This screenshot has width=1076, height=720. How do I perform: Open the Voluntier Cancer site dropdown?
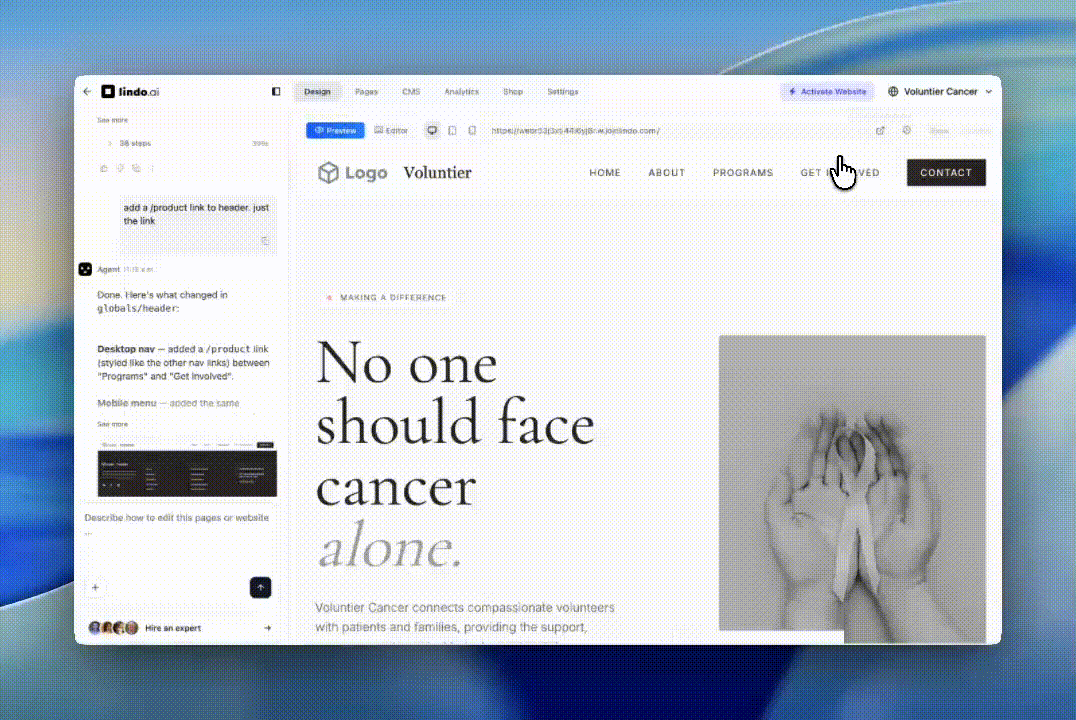[x=940, y=91]
